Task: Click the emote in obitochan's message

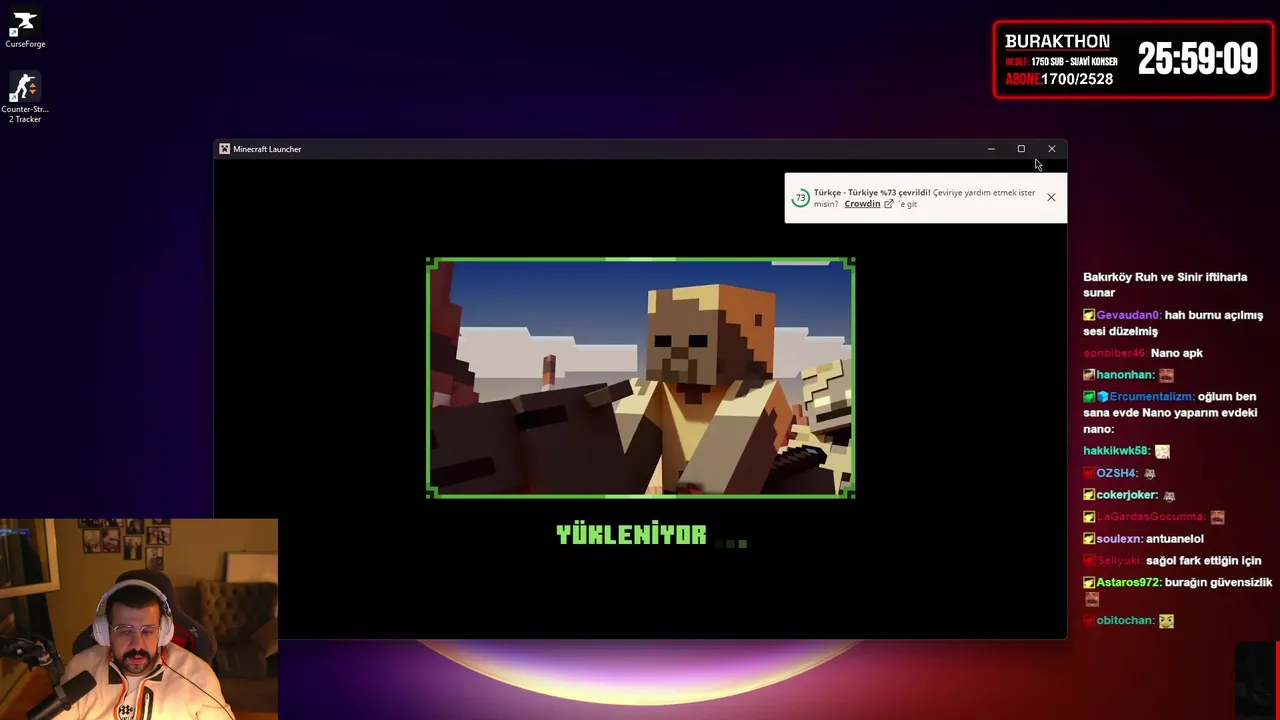Action: pos(1166,621)
